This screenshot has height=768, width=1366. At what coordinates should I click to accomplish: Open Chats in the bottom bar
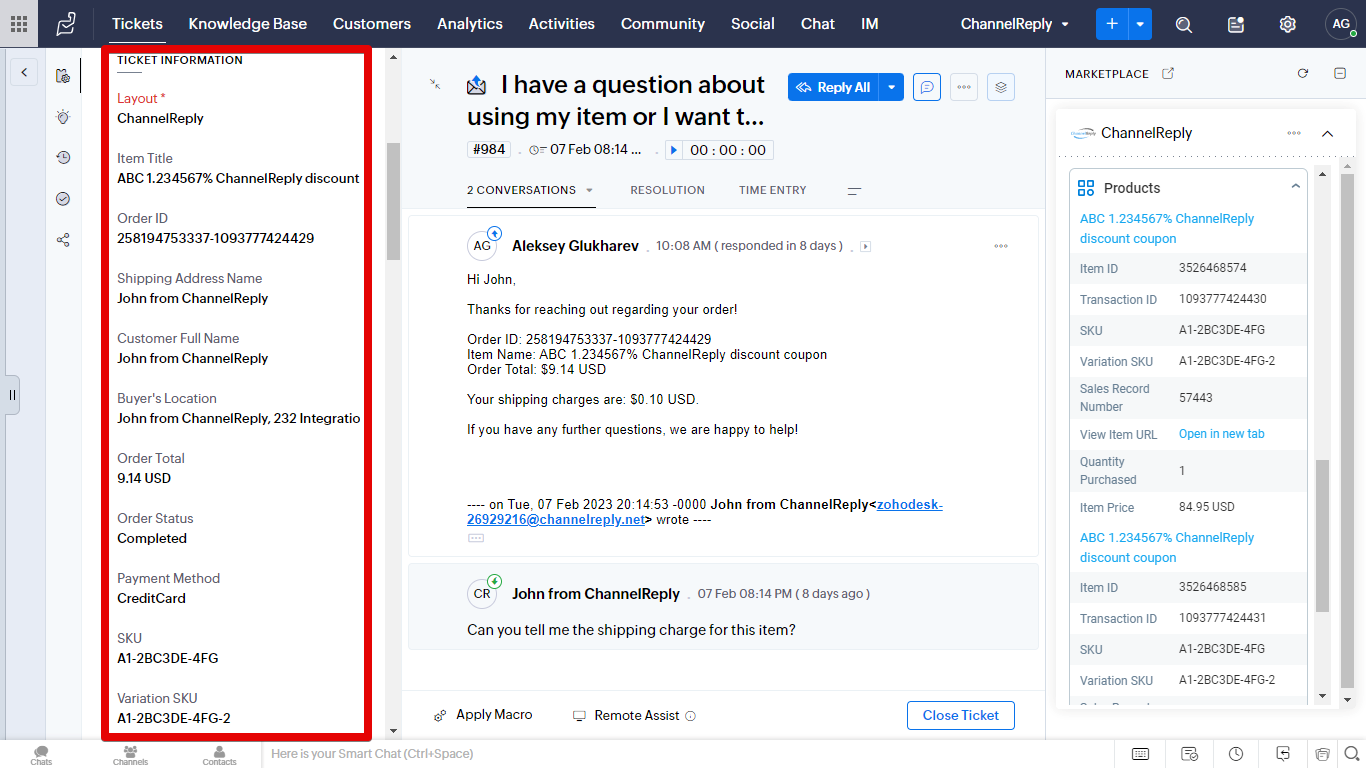coord(41,755)
